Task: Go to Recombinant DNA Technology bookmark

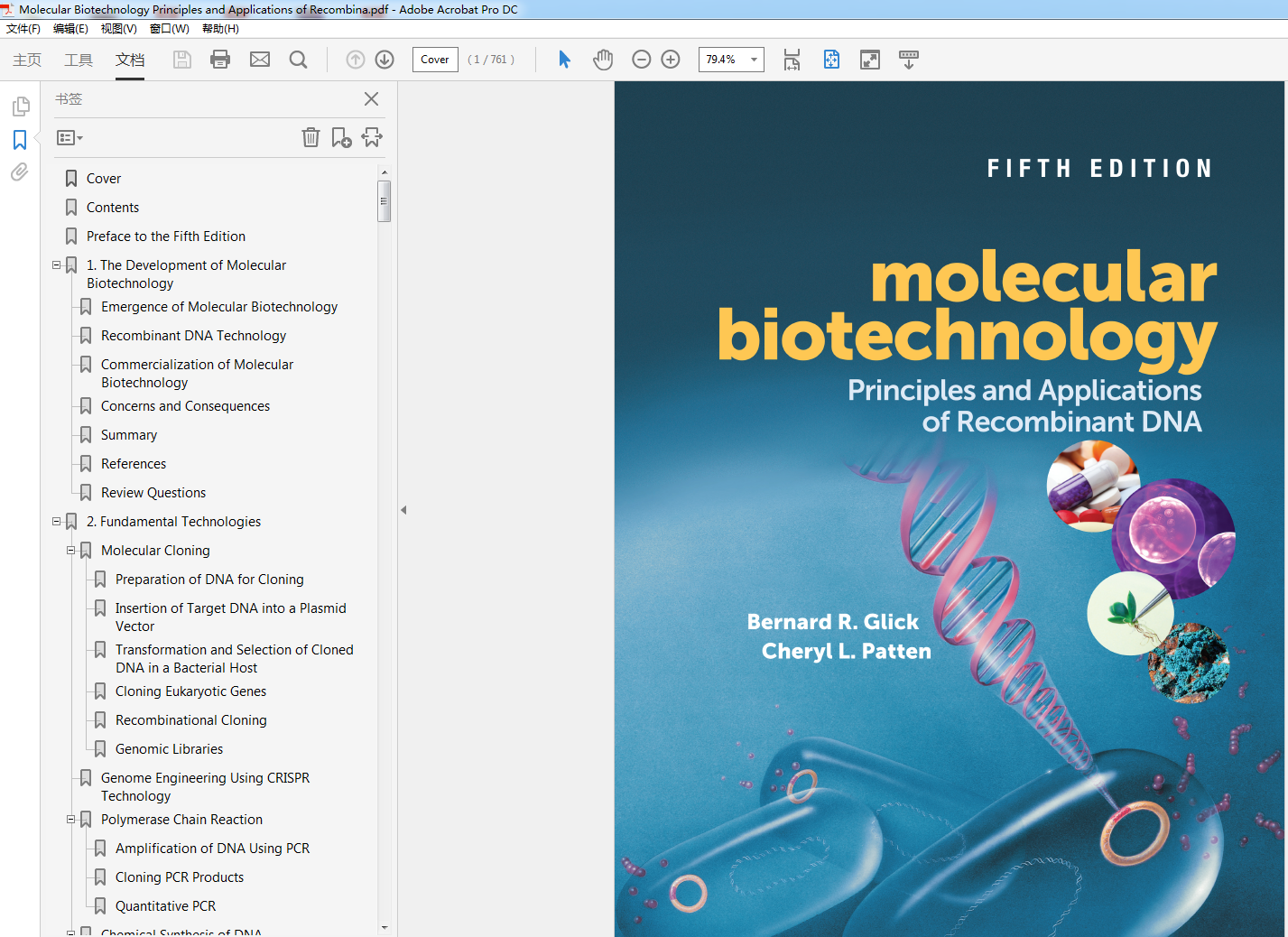Action: click(x=193, y=336)
